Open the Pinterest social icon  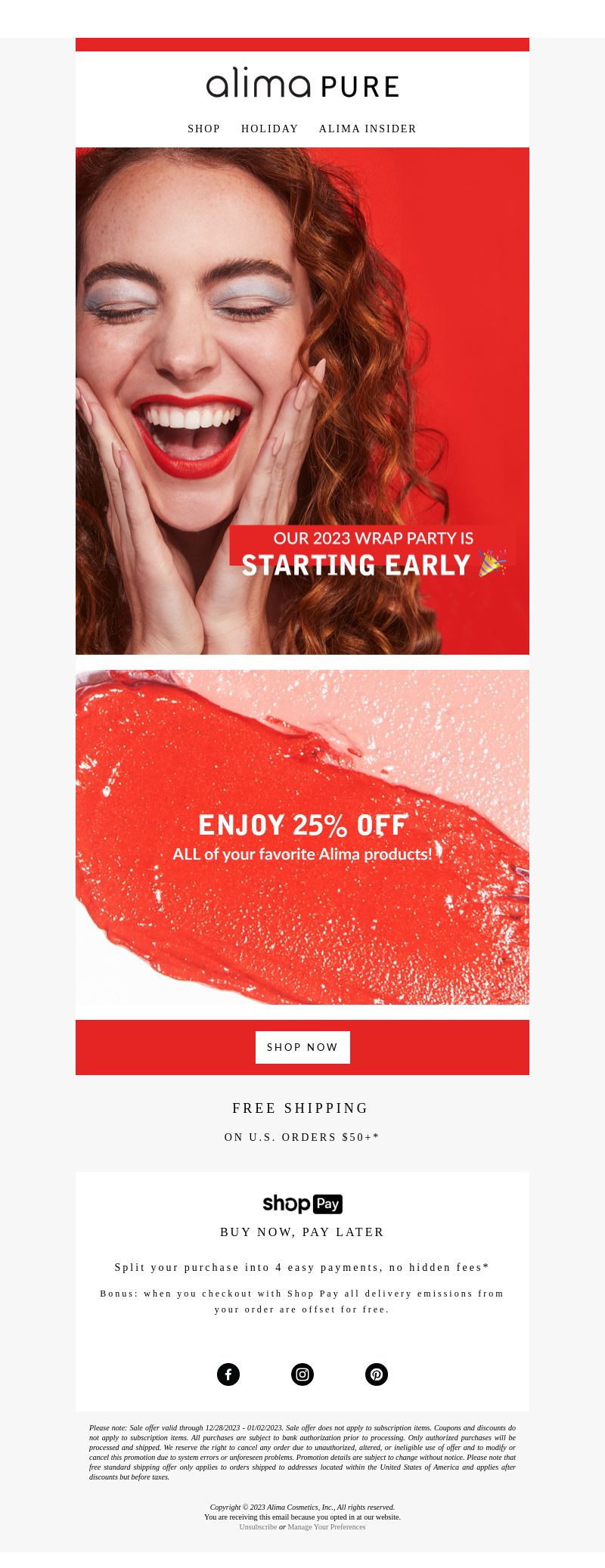[x=377, y=1374]
